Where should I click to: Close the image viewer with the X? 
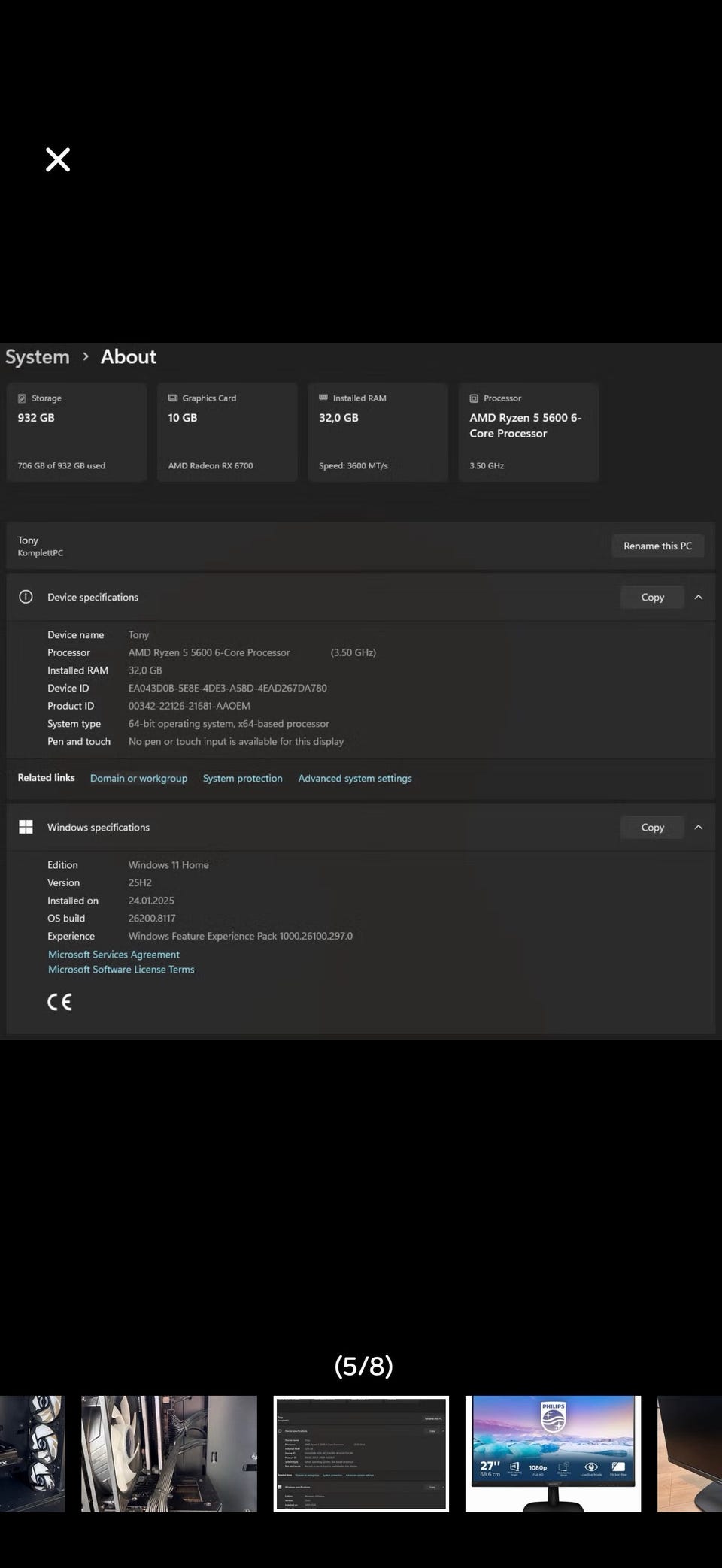tap(58, 159)
